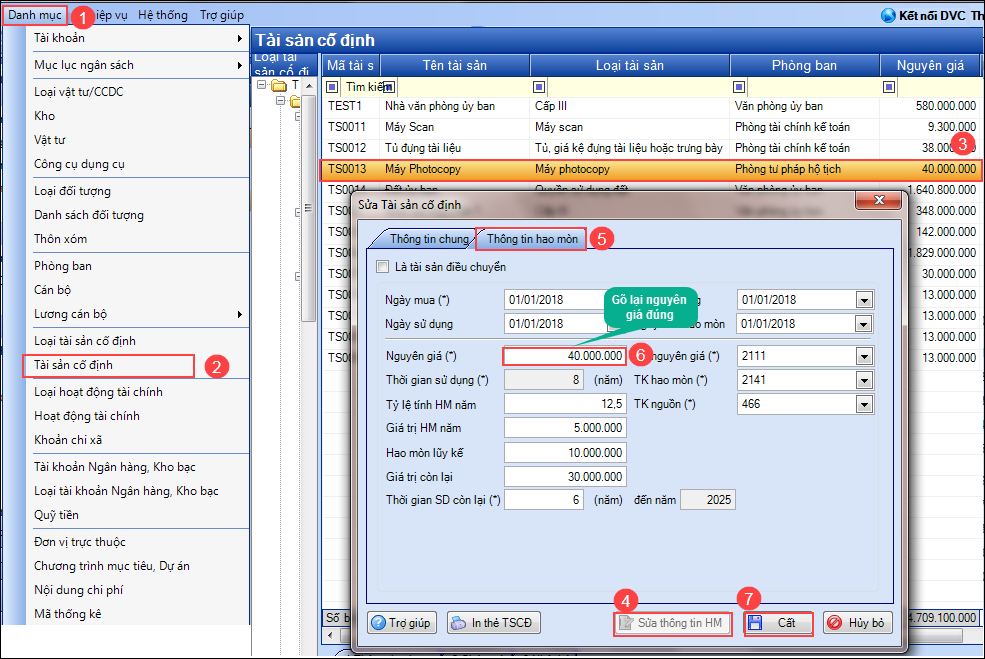
Task: Click the Thời gian SD còn lại field
Action: point(544,500)
